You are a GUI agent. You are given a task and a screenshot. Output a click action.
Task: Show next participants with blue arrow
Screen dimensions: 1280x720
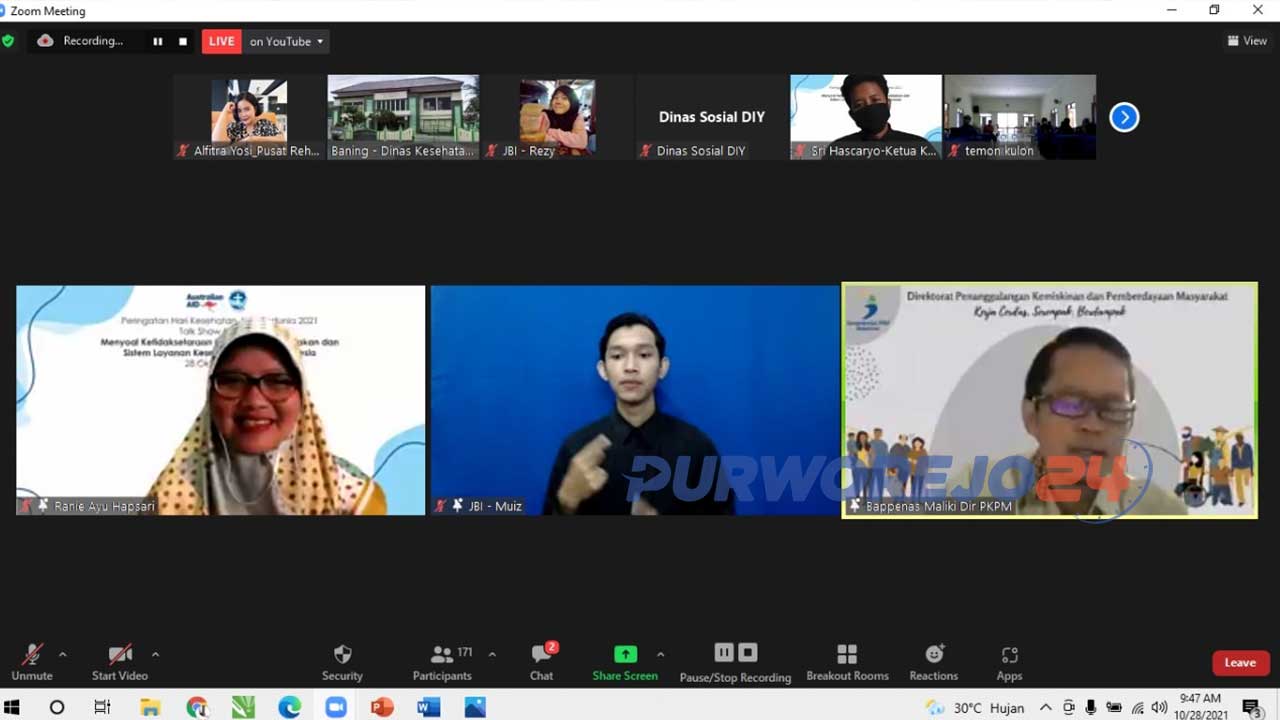pos(1124,117)
